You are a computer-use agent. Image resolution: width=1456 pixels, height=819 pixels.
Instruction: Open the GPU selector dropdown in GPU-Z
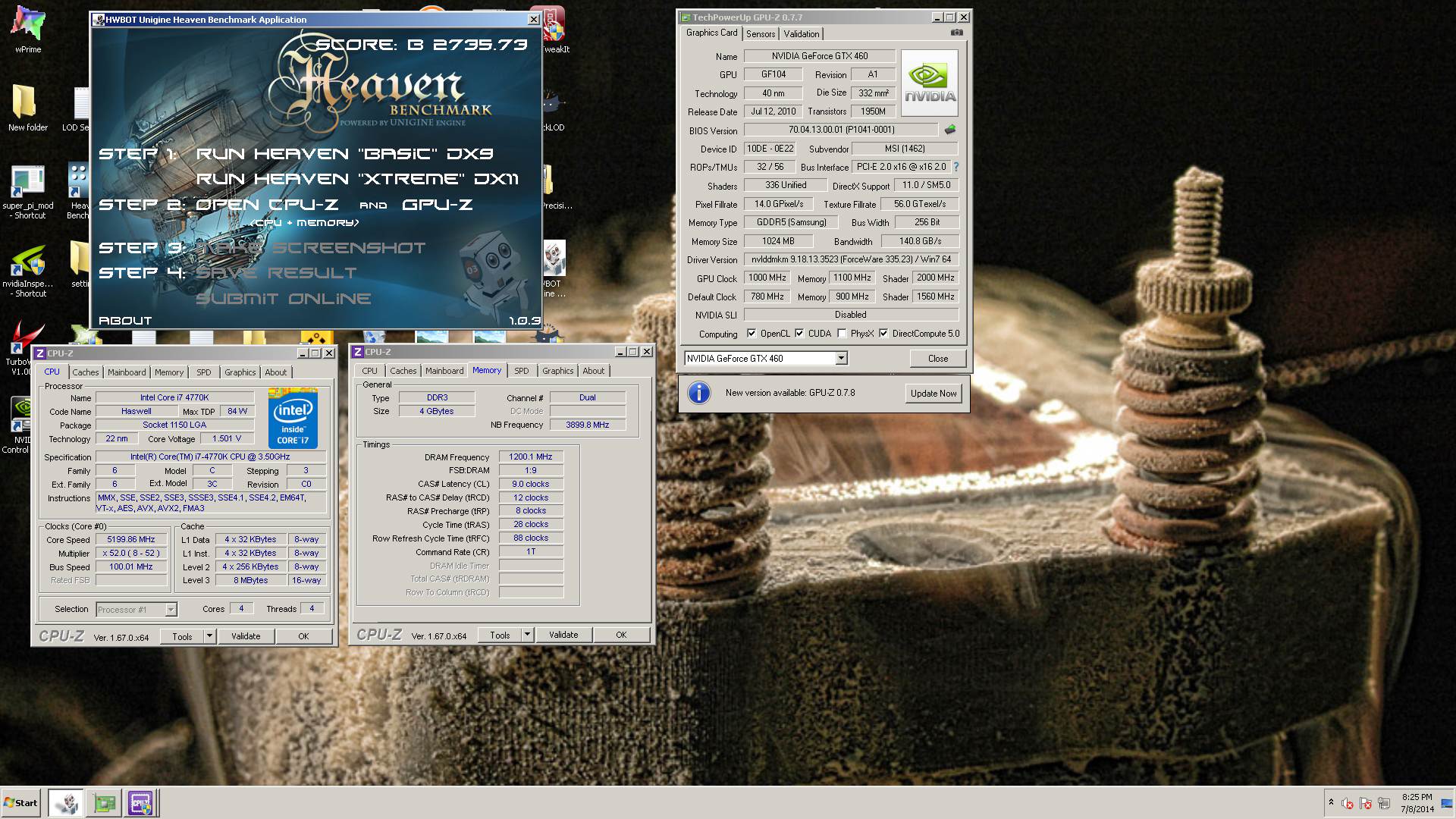click(x=841, y=359)
